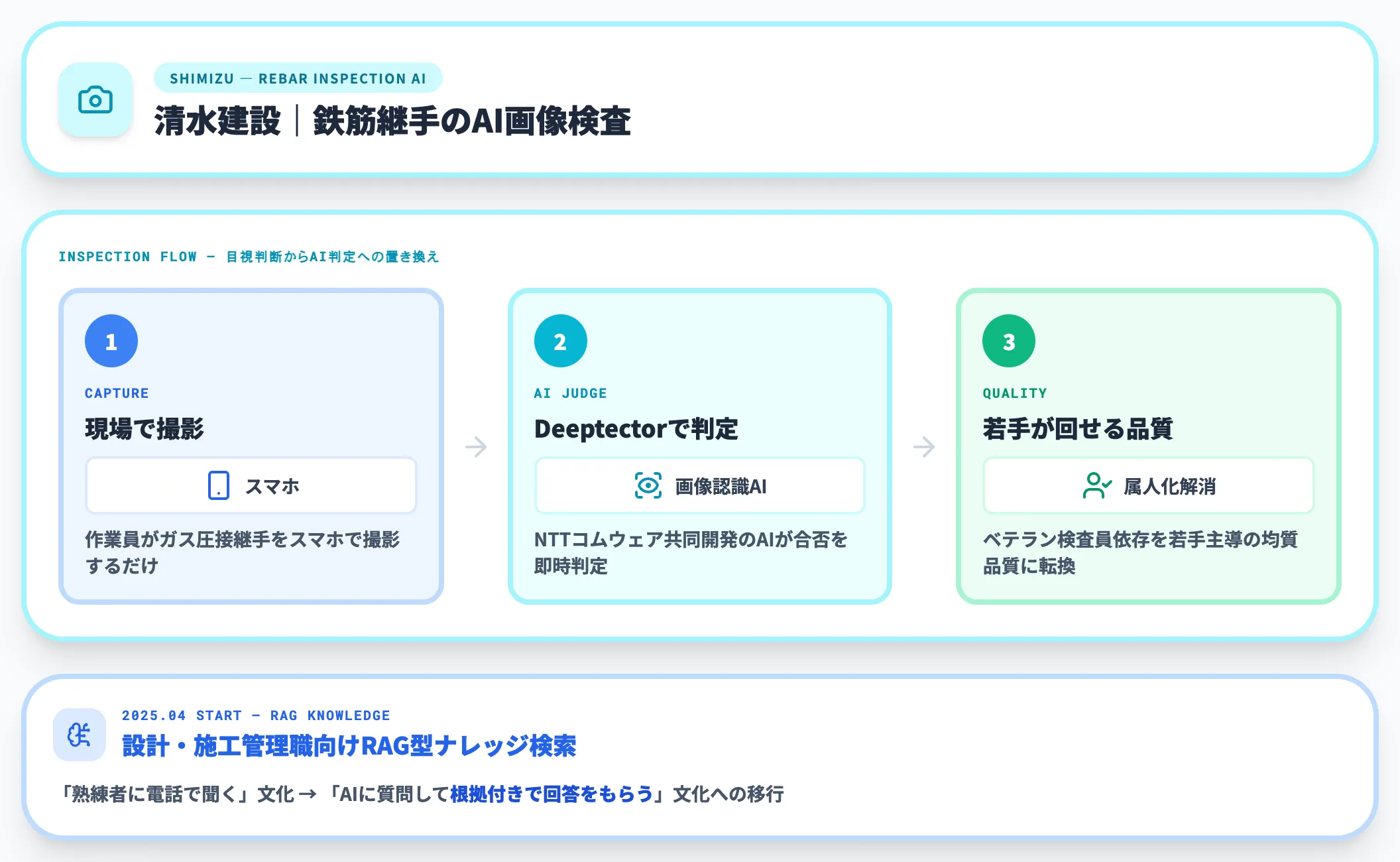The width and height of the screenshot is (1400, 862).
Task: Click the 画像認識AI chip
Action: pyautogui.click(x=700, y=485)
